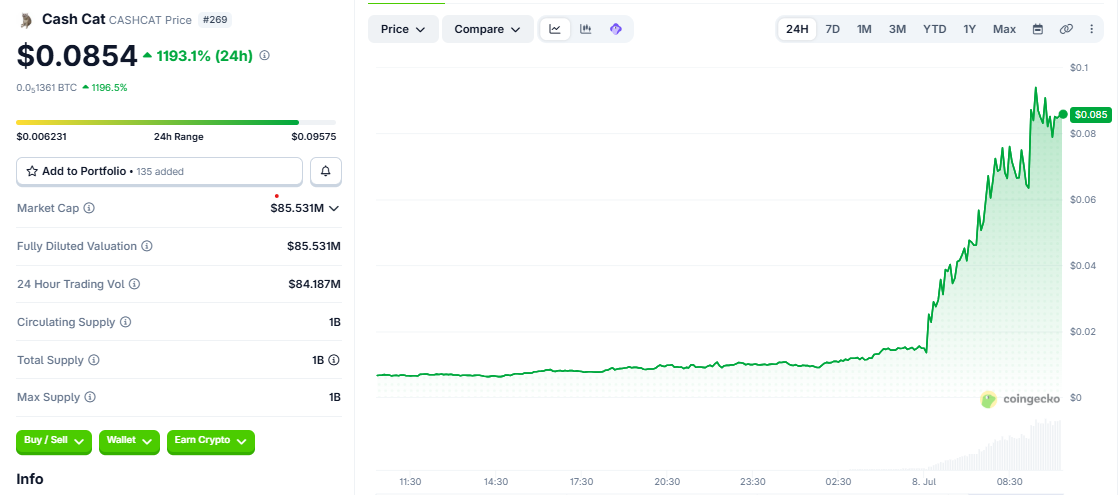This screenshot has width=1119, height=495.
Task: Switch to candlestick chart icon
Action: coord(585,29)
